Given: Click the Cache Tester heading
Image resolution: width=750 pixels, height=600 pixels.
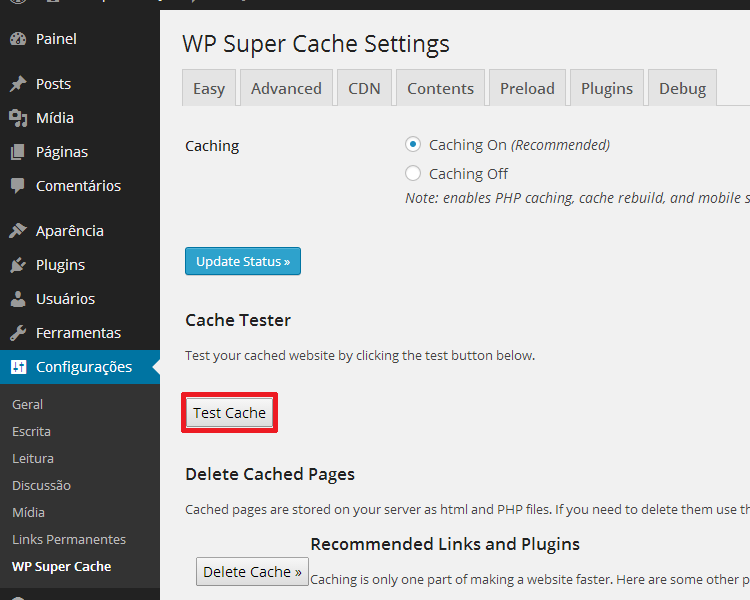Looking at the screenshot, I should (238, 320).
